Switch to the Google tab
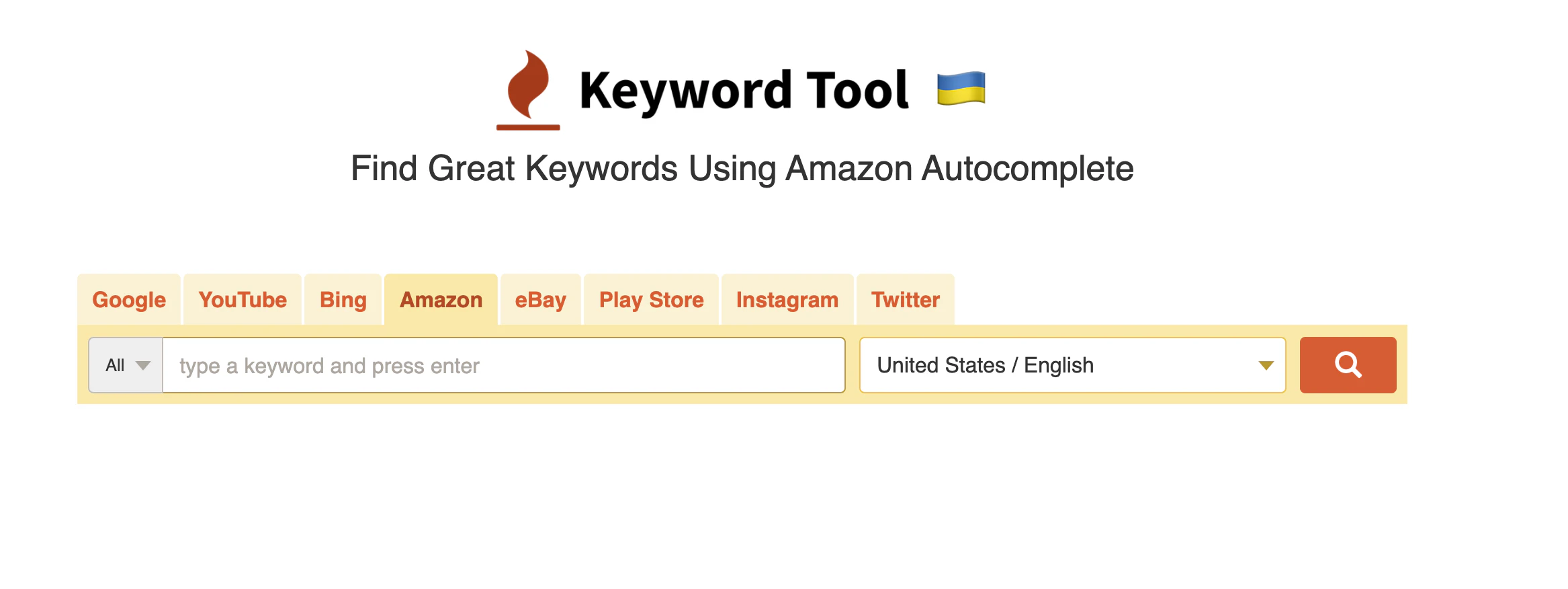The height and width of the screenshot is (589, 1568). [129, 300]
